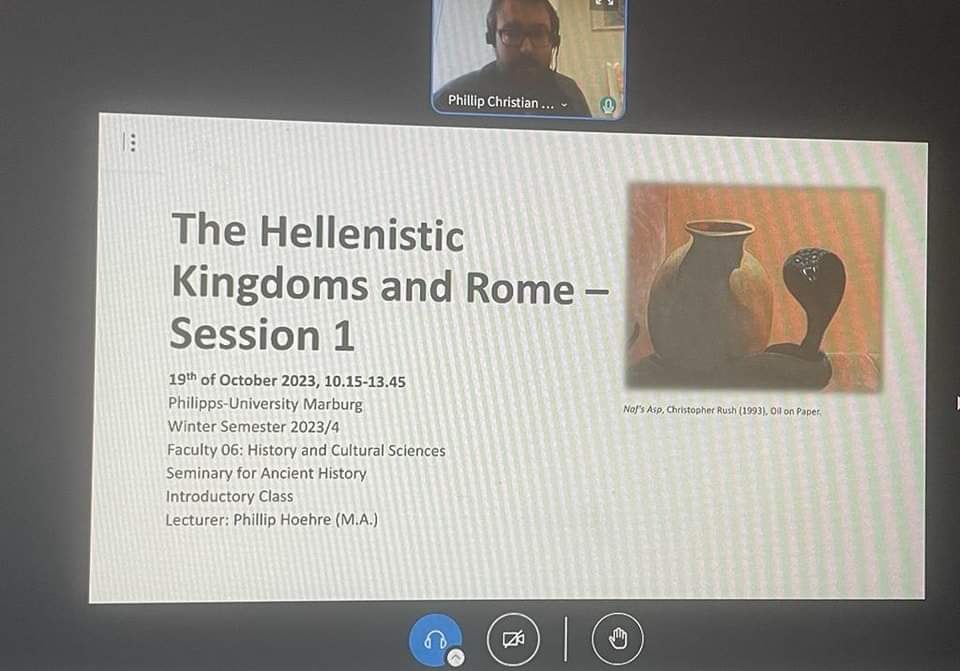Click the Session 1 heading text
Image resolution: width=960 pixels, height=671 pixels.
point(262,334)
